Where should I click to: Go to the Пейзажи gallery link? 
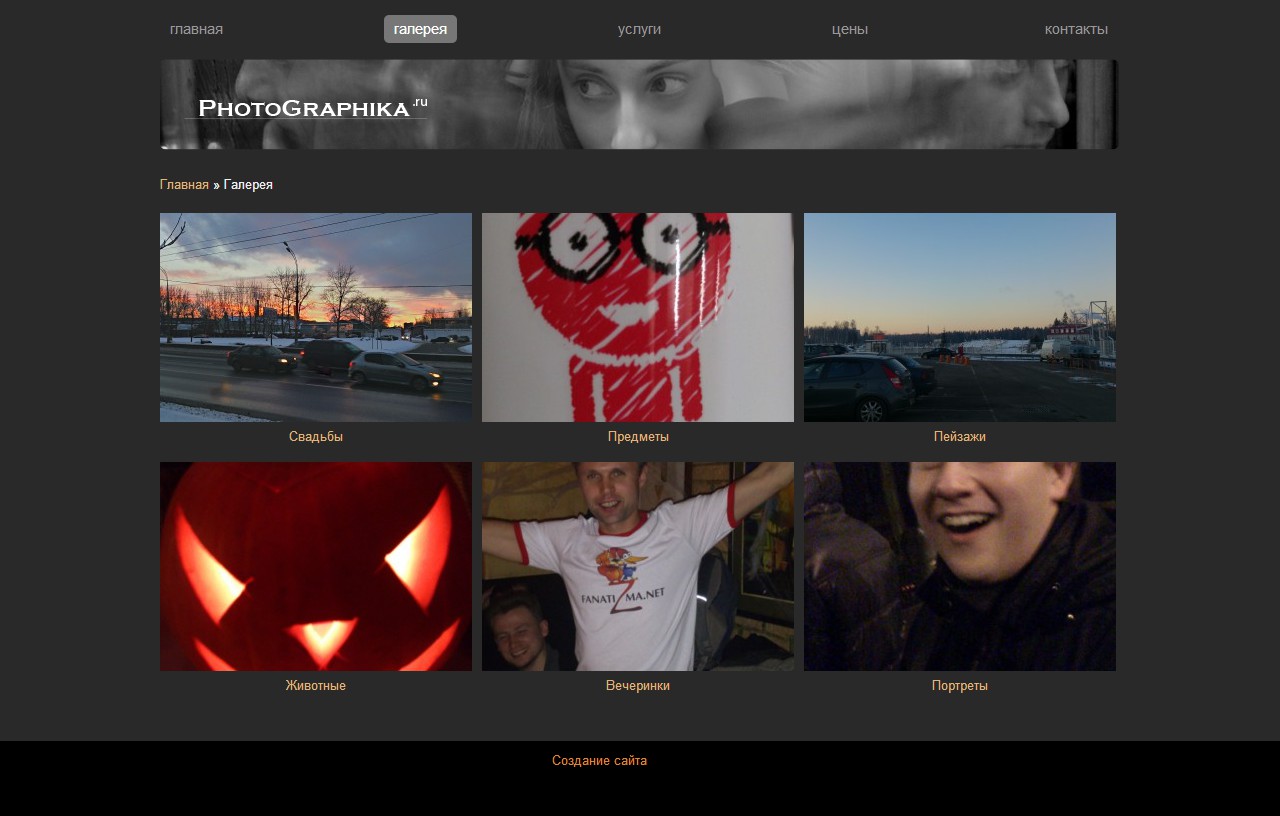pyautogui.click(x=960, y=437)
